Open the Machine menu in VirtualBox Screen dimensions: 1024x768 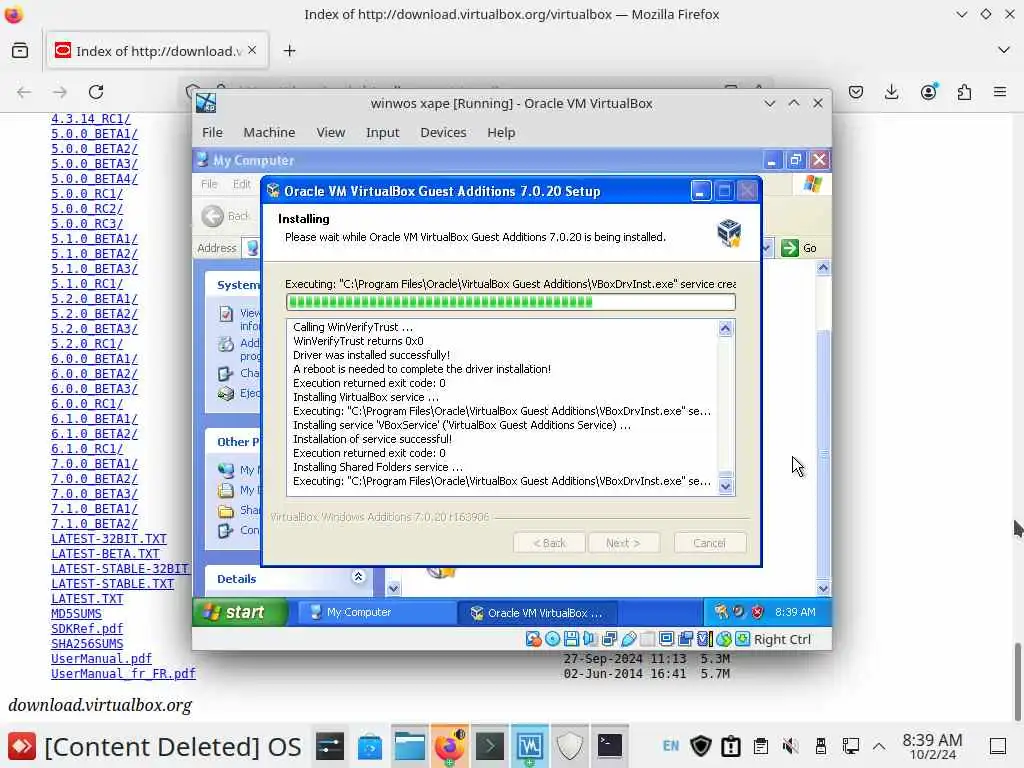[x=269, y=133]
